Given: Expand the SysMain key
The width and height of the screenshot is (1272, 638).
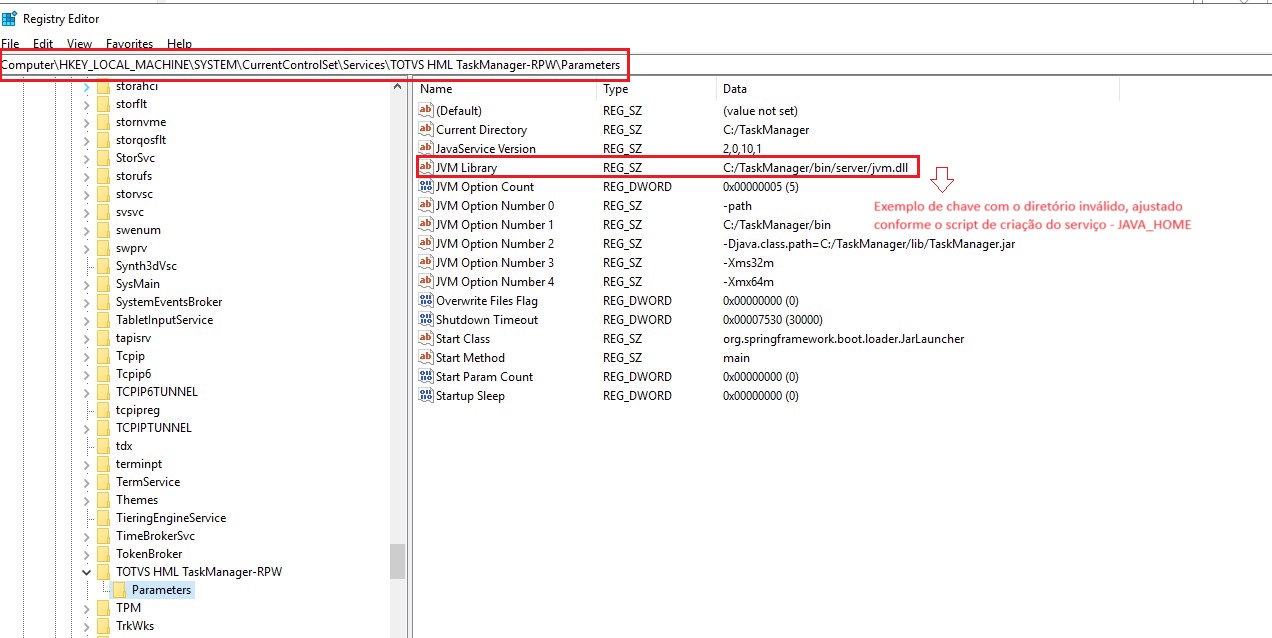Looking at the screenshot, I should click(86, 284).
